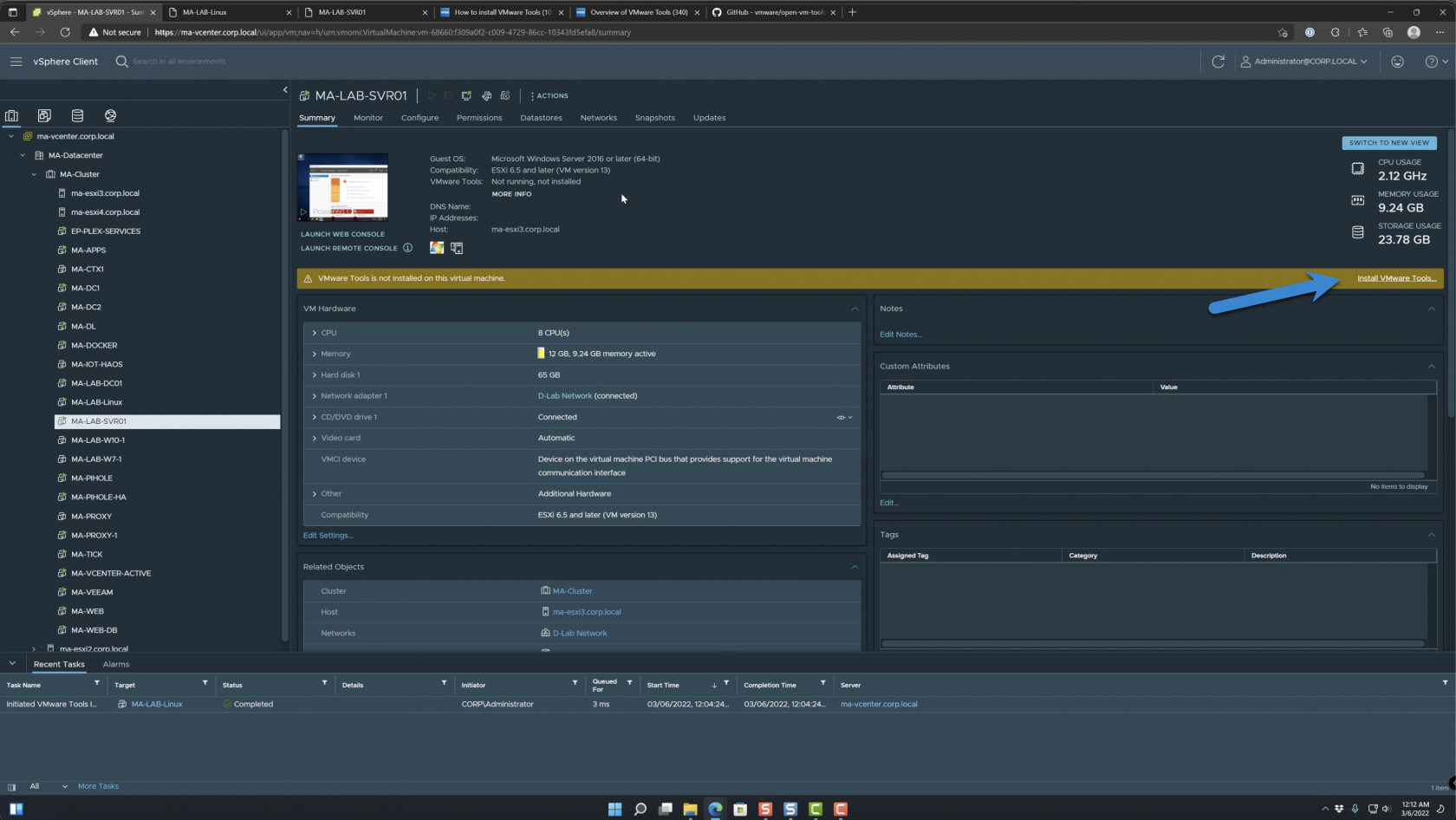Open the Snapshots tab
The height and width of the screenshot is (820, 1456).
click(x=654, y=118)
